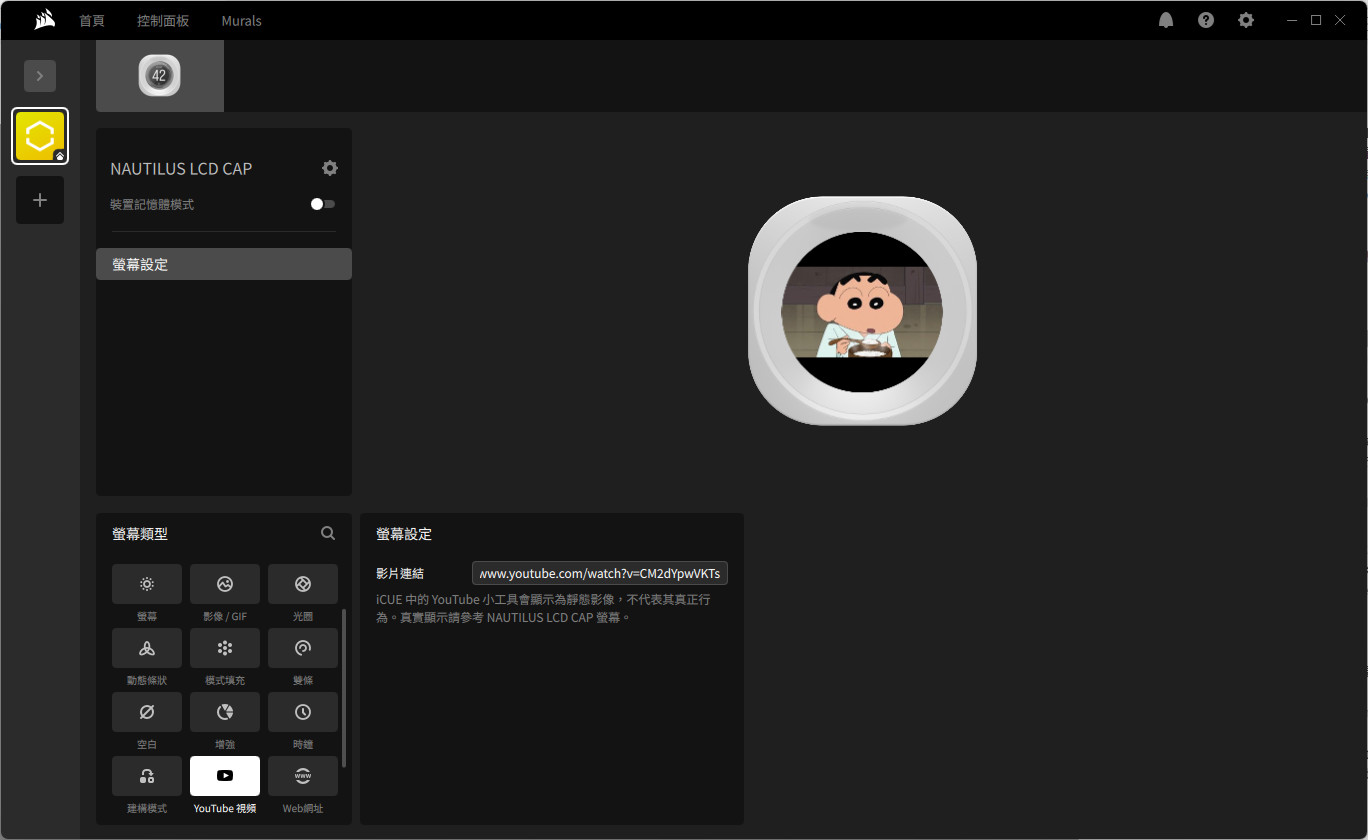Choose the 影像 / GIF screen type

pos(225,584)
